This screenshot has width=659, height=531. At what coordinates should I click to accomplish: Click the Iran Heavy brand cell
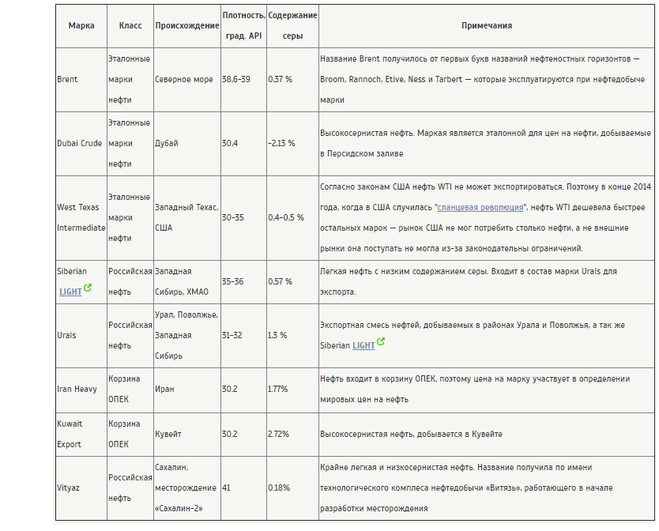[77, 388]
